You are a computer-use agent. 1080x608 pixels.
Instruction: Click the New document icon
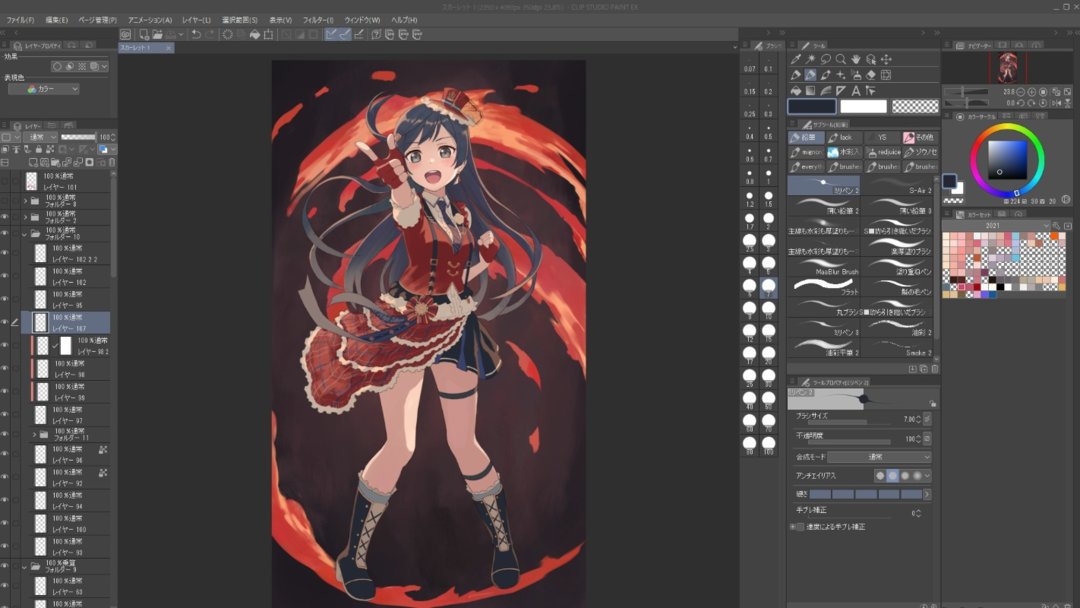click(144, 34)
